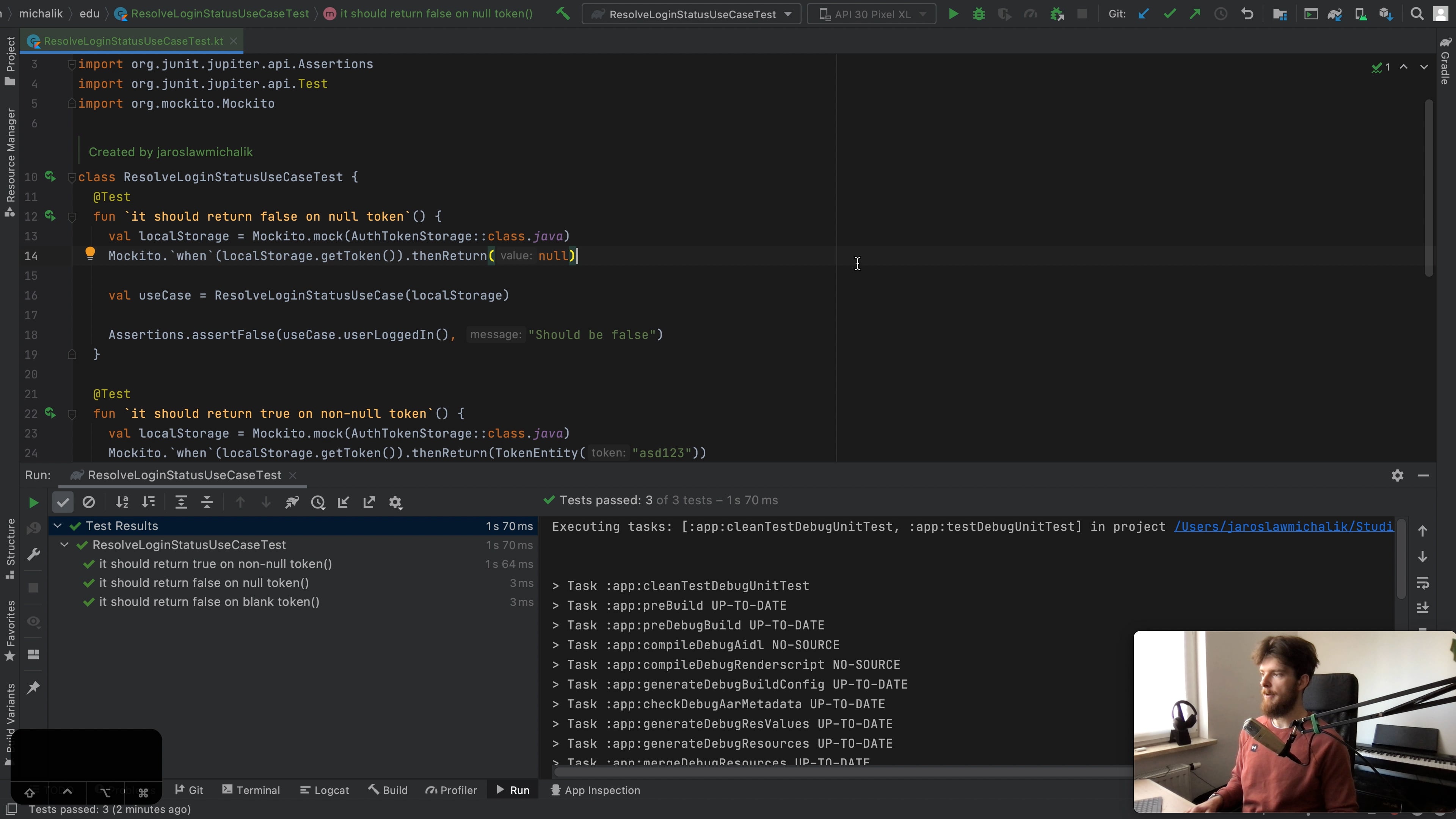Select the passed test it should return false on null token()
This screenshot has height=819, width=1456.
(x=204, y=583)
